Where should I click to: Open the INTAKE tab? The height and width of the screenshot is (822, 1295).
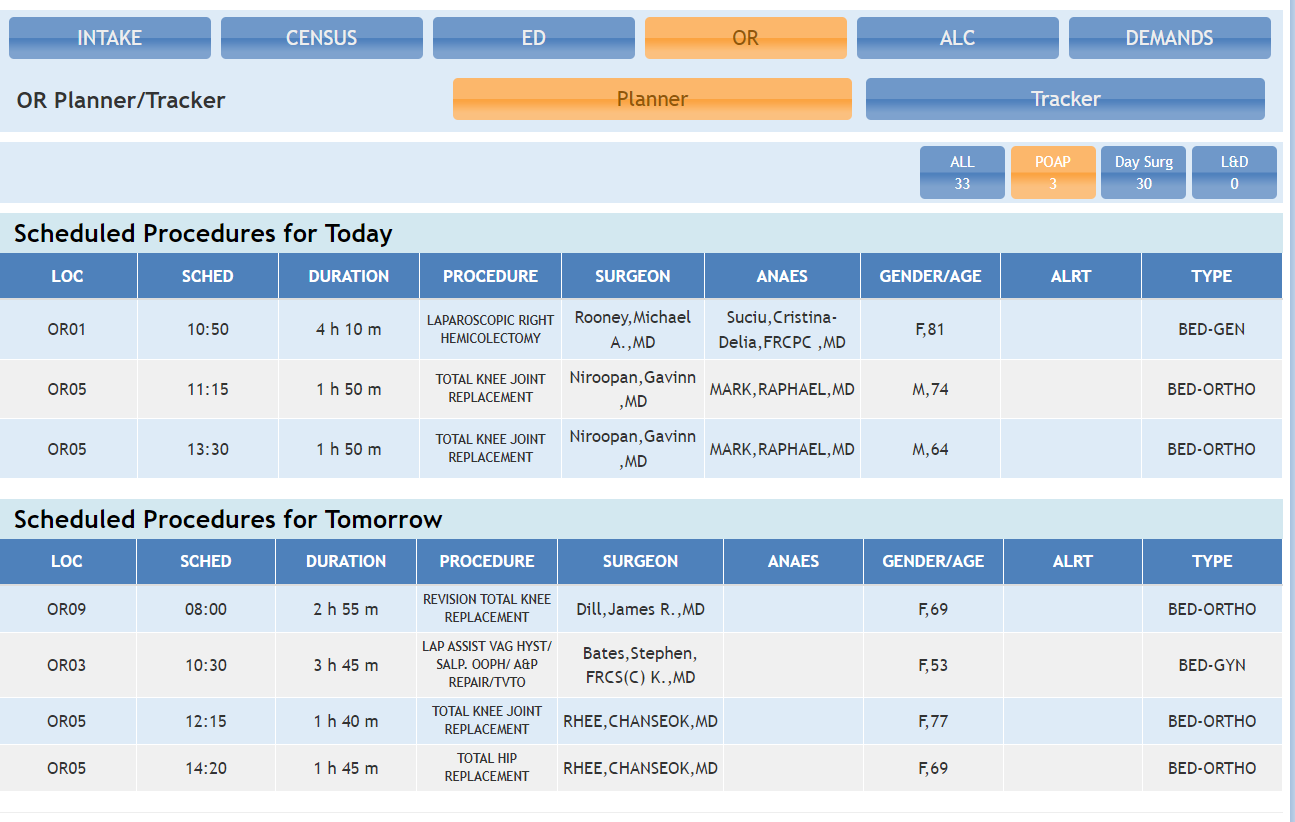110,38
